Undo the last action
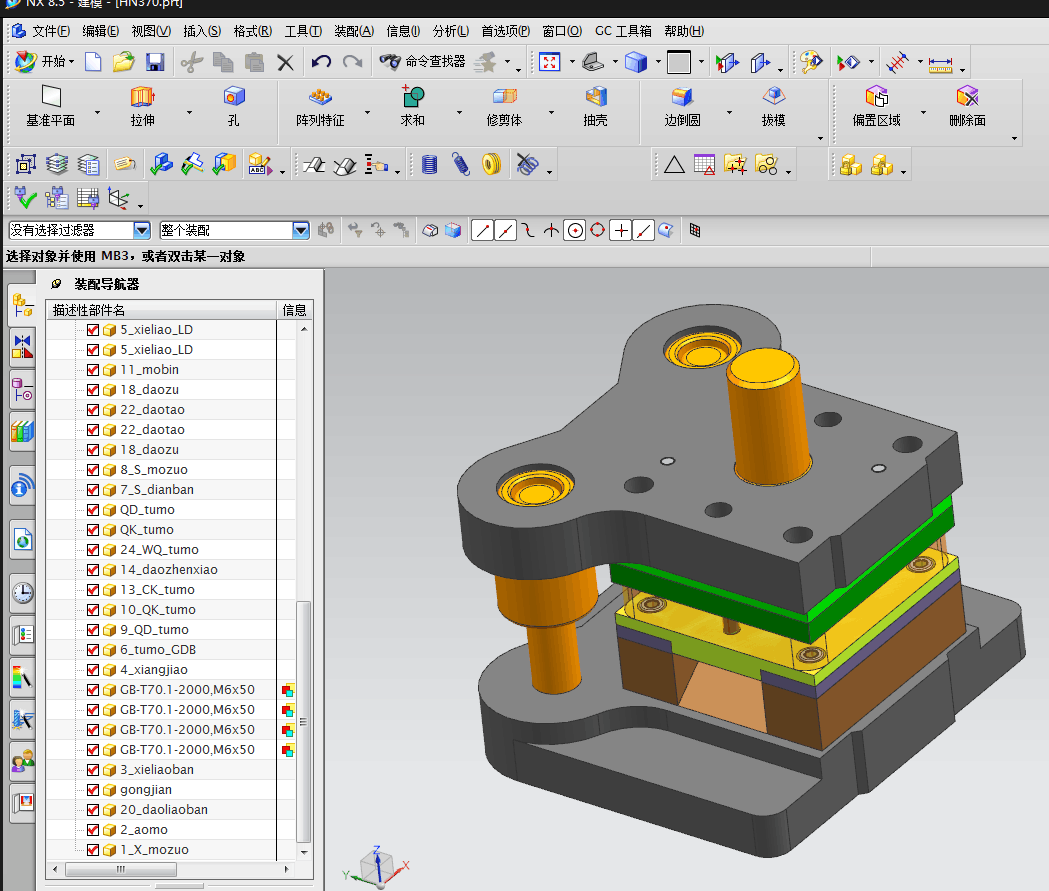The width and height of the screenshot is (1049, 891). 321,62
